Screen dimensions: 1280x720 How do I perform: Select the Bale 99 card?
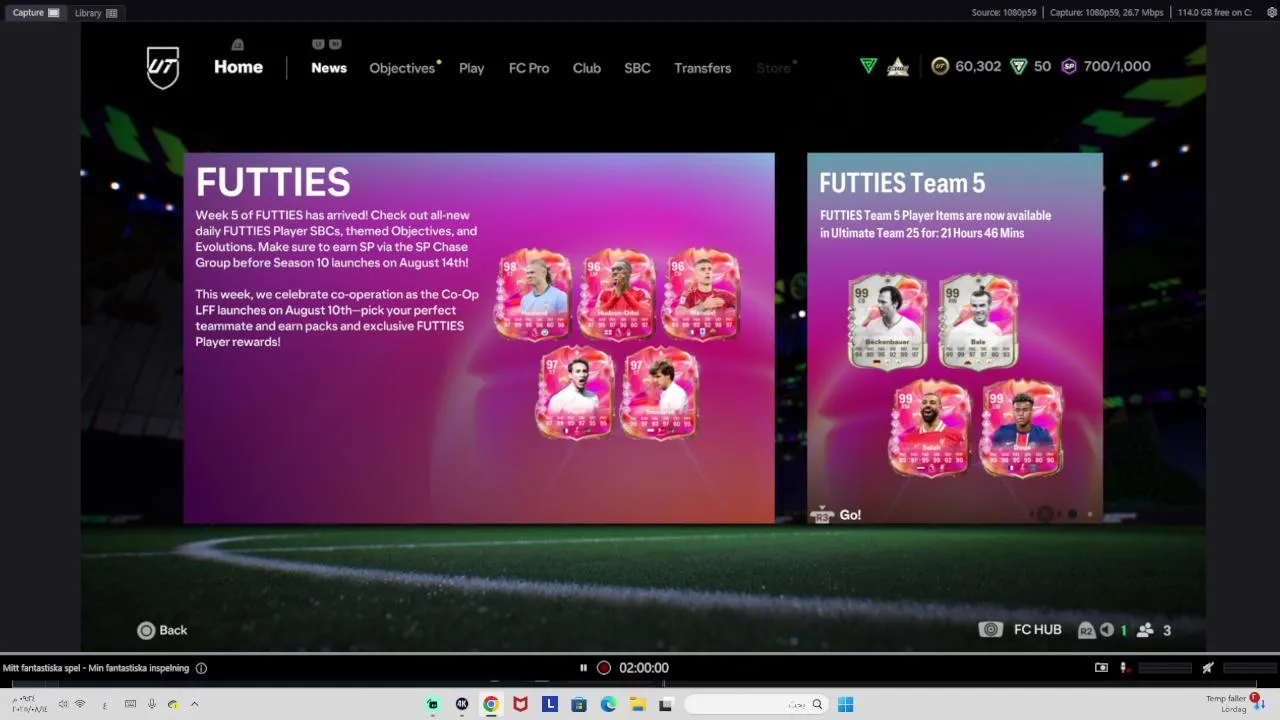tap(978, 321)
